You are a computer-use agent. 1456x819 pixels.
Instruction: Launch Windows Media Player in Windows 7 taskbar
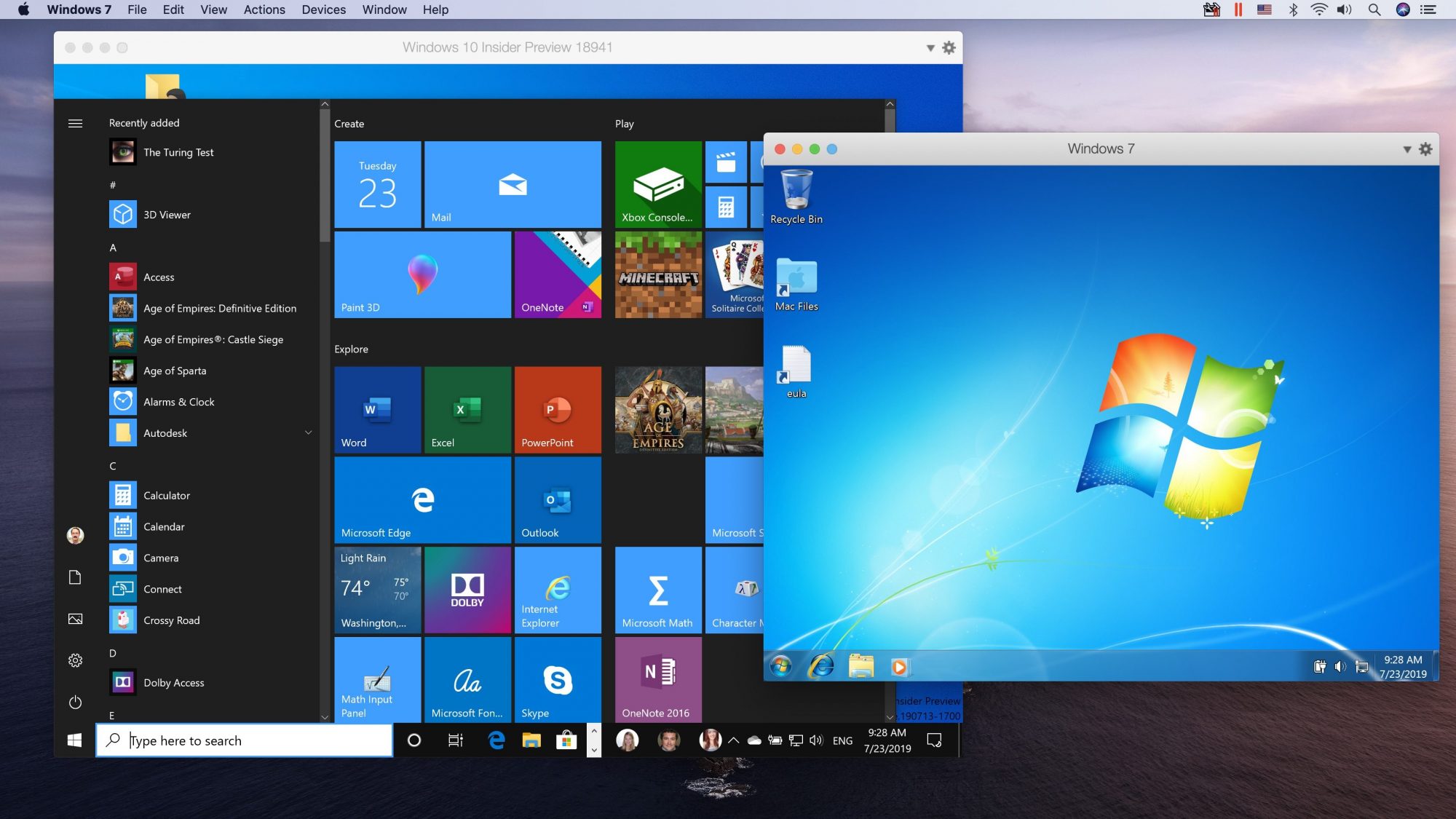pyautogui.click(x=900, y=667)
